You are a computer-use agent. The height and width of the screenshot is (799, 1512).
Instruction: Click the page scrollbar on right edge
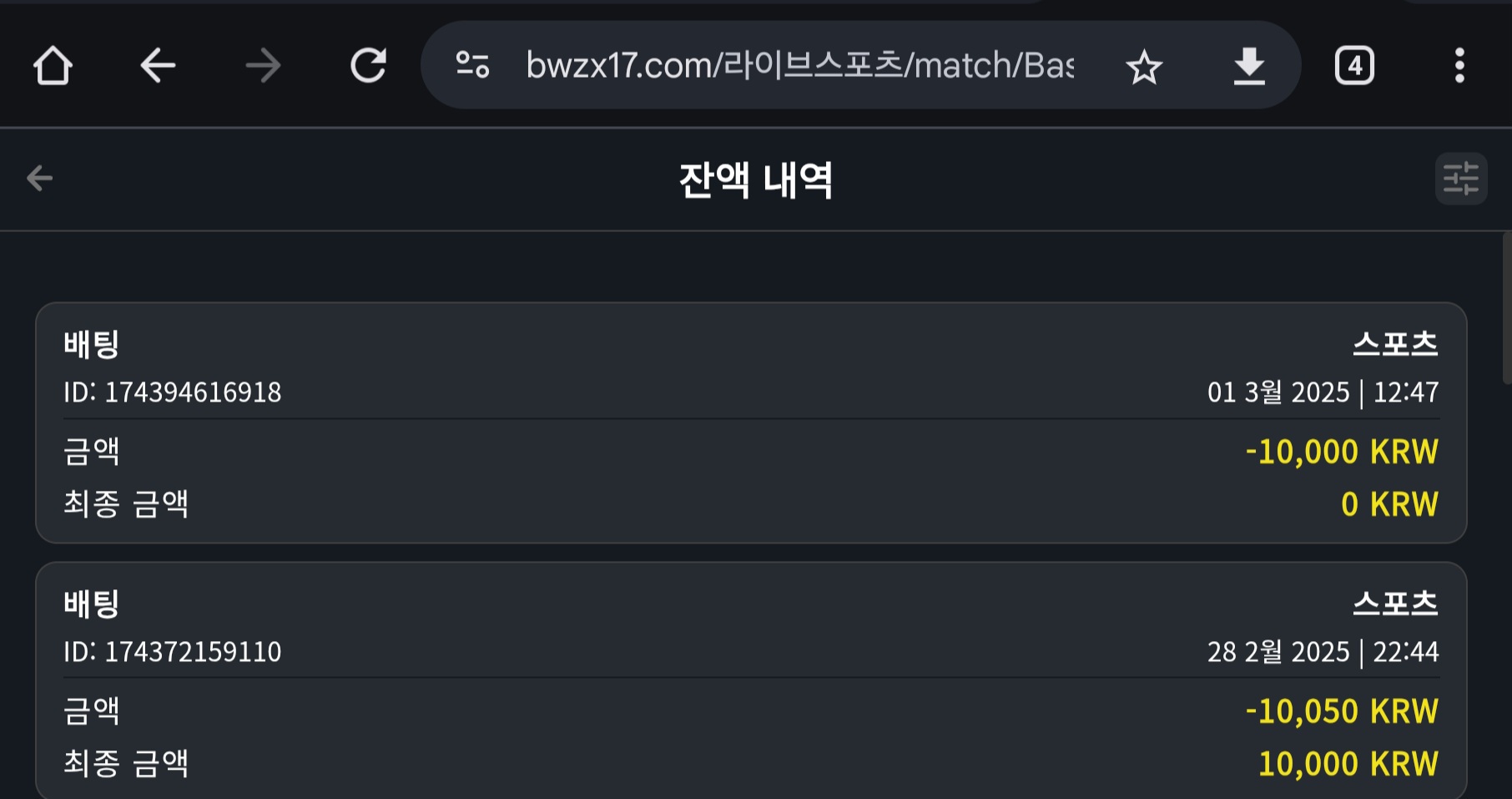[1507, 309]
